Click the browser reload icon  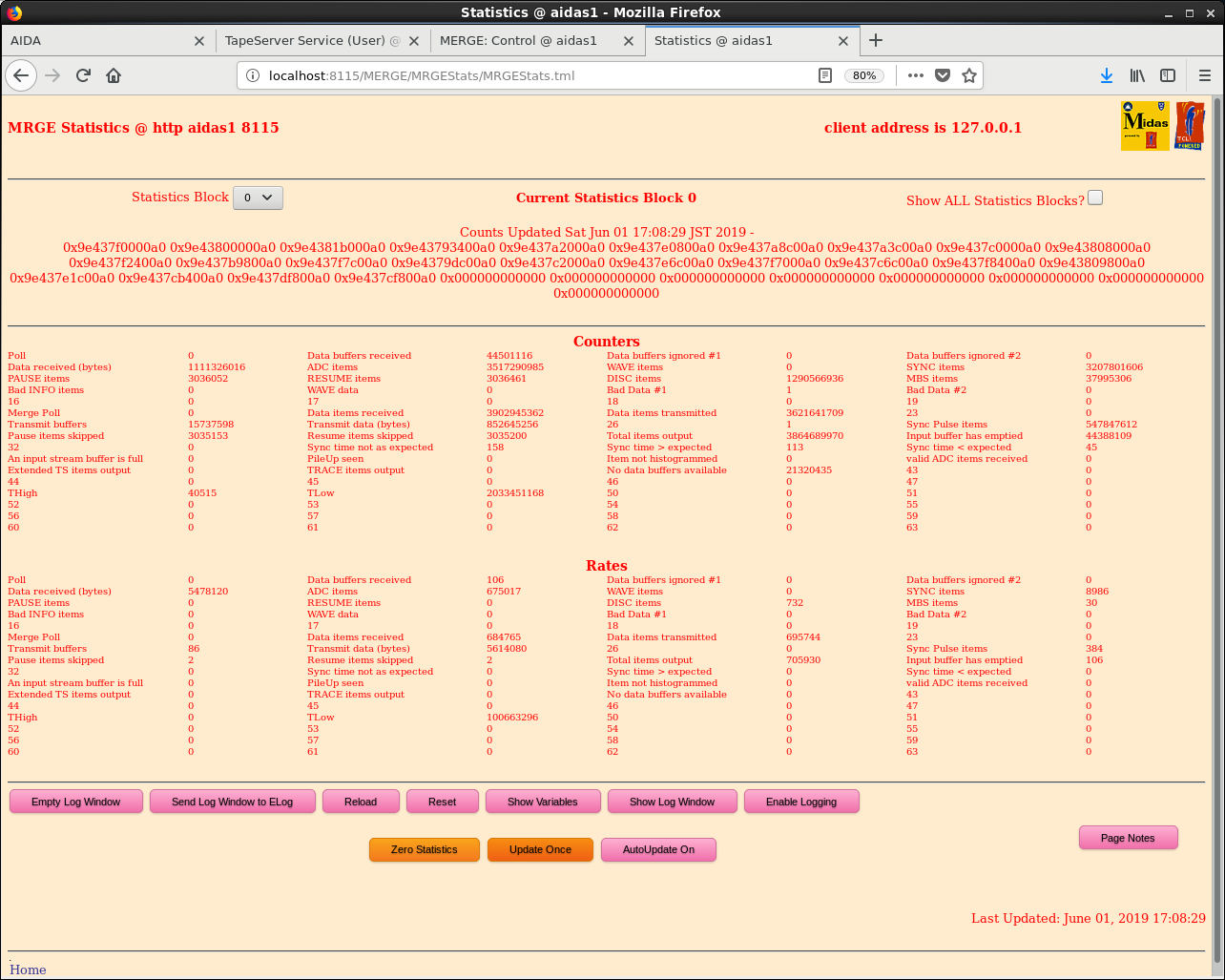click(x=83, y=75)
